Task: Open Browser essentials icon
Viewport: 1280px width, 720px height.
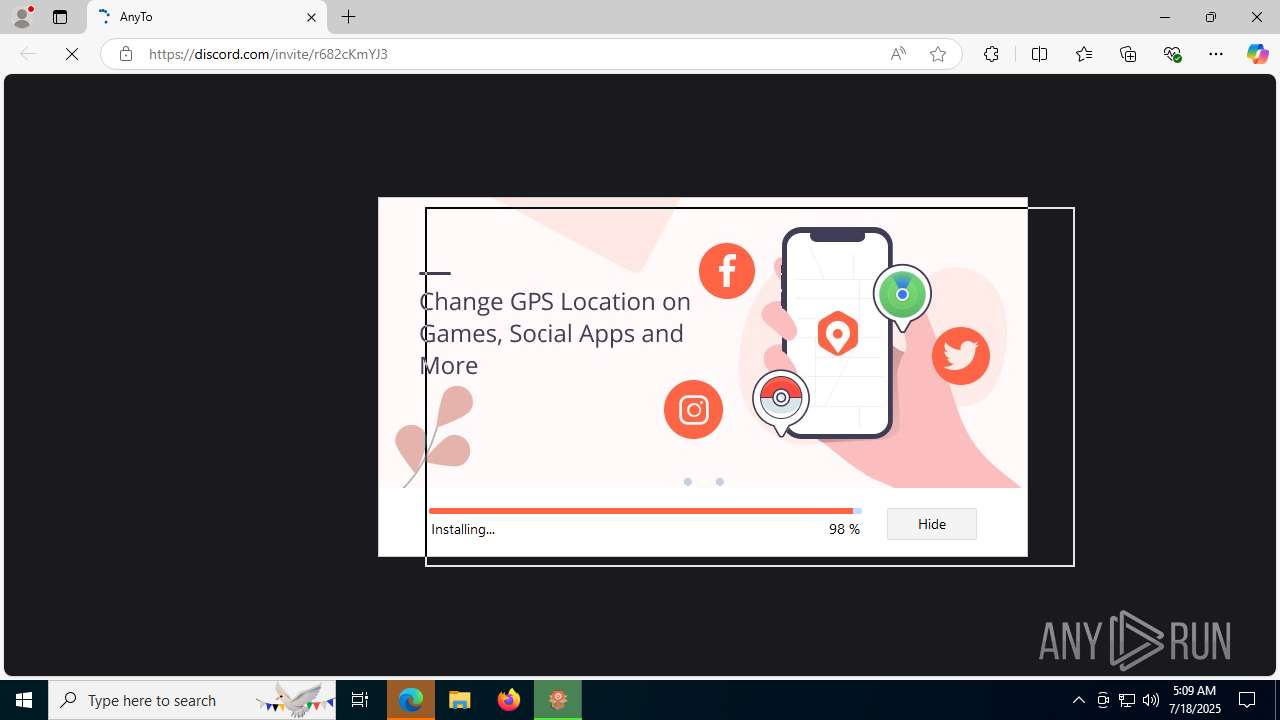Action: [1173, 54]
